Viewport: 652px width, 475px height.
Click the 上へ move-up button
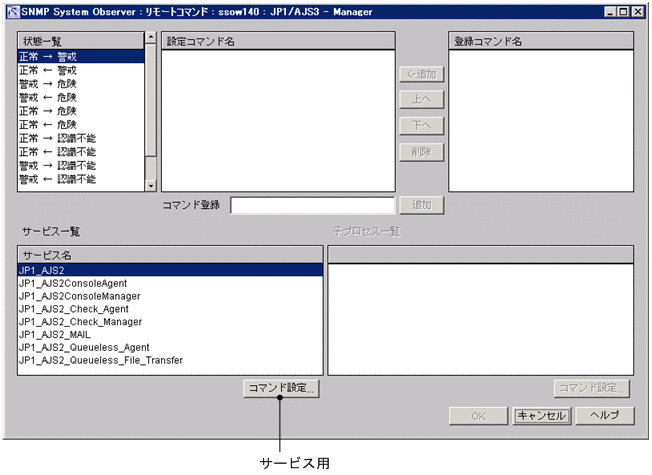click(422, 99)
